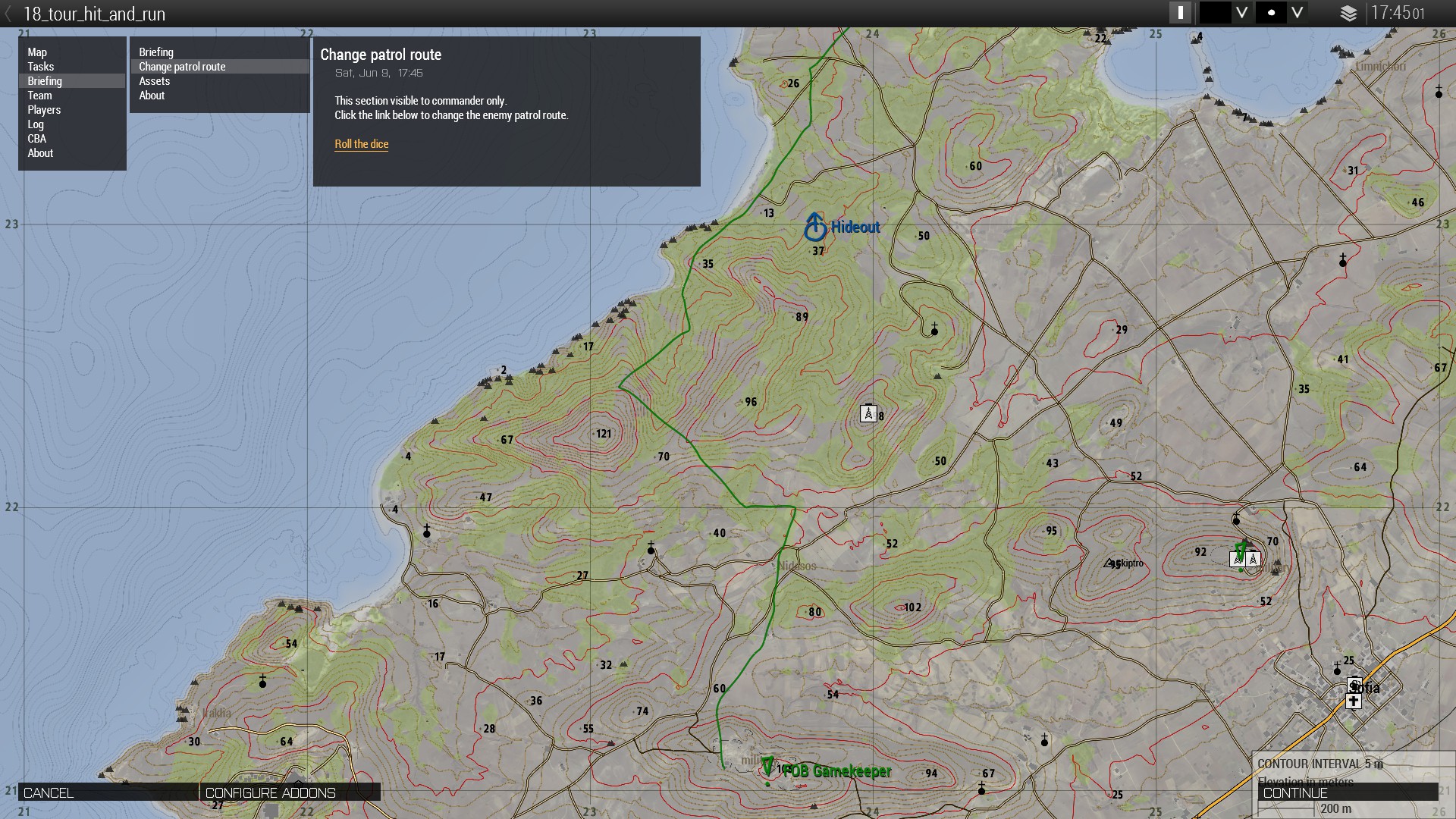Open the marker shape dot selector box
This screenshot has width=1456, height=819.
click(1271, 13)
